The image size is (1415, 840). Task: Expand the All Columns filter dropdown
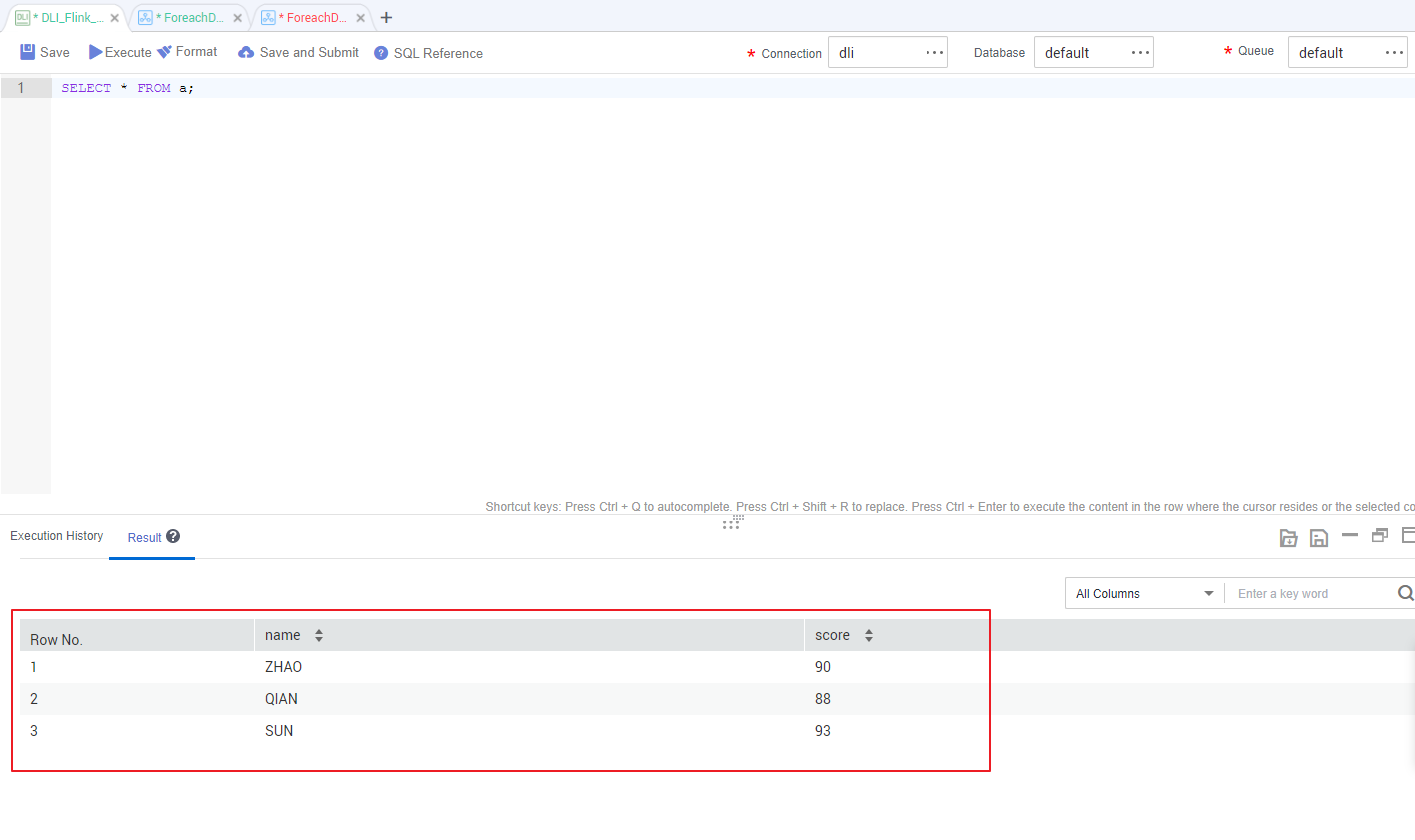tap(1144, 593)
